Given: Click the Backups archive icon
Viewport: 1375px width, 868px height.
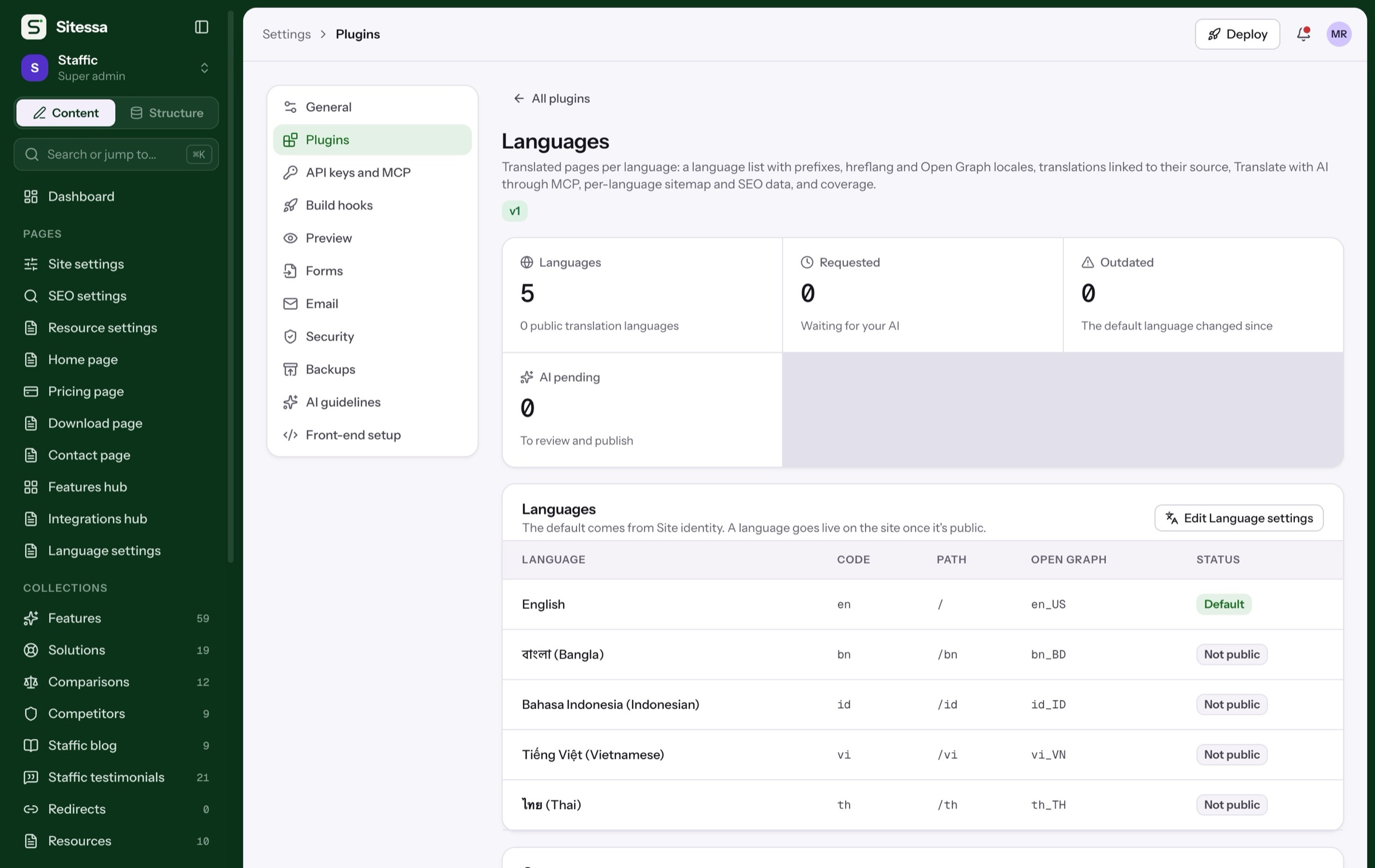Looking at the screenshot, I should click(x=290, y=369).
